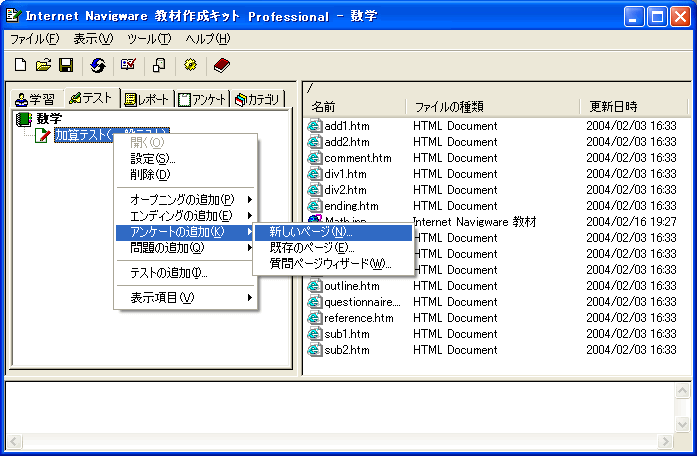Click the bottom pane scroll down arrow

coord(682,424)
